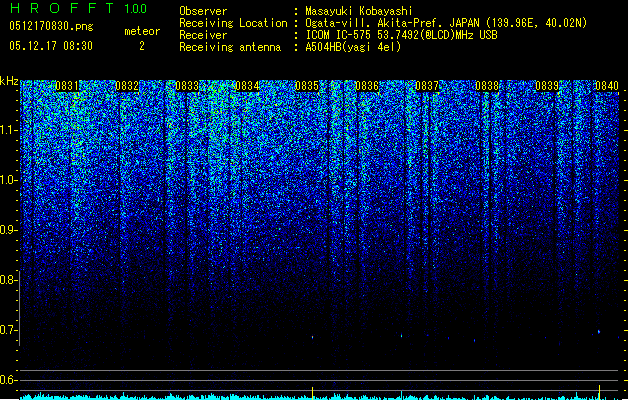Screen dimensions: 629x400
Task: Click the 0832 time marker
Action: 127,86
